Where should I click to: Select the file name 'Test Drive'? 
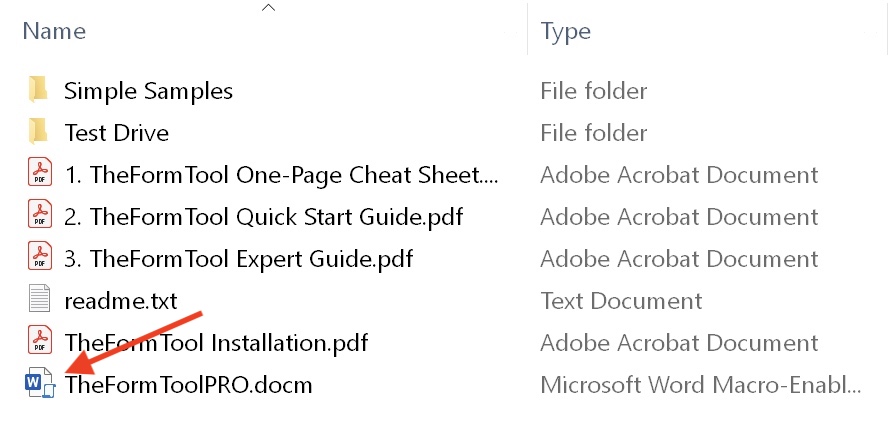(117, 133)
